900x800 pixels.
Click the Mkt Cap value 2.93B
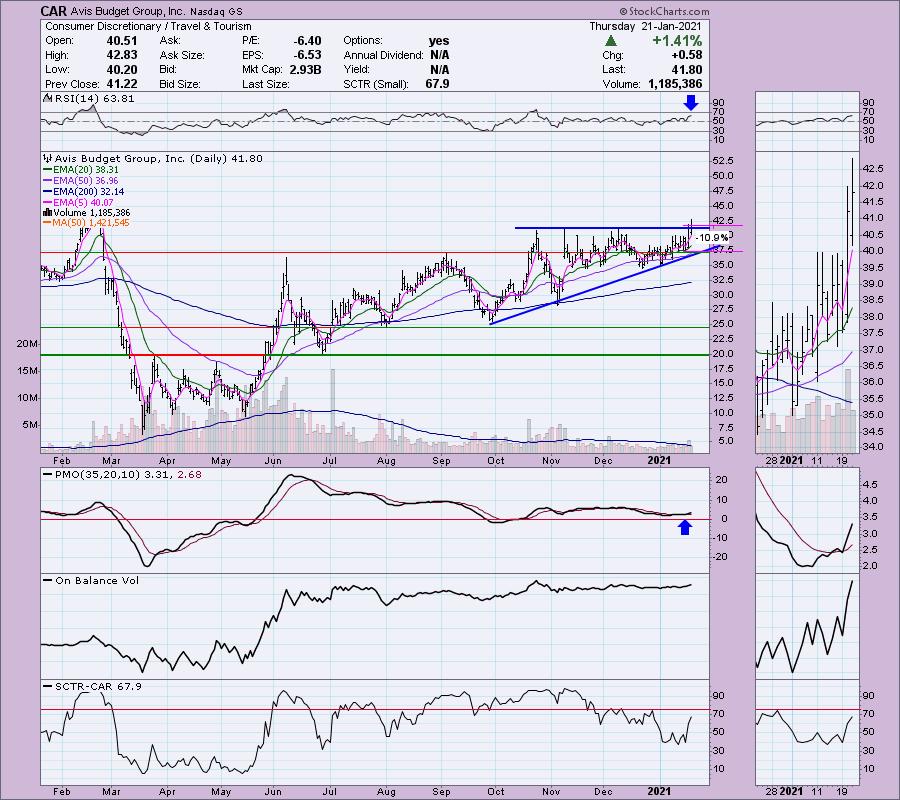[x=304, y=69]
